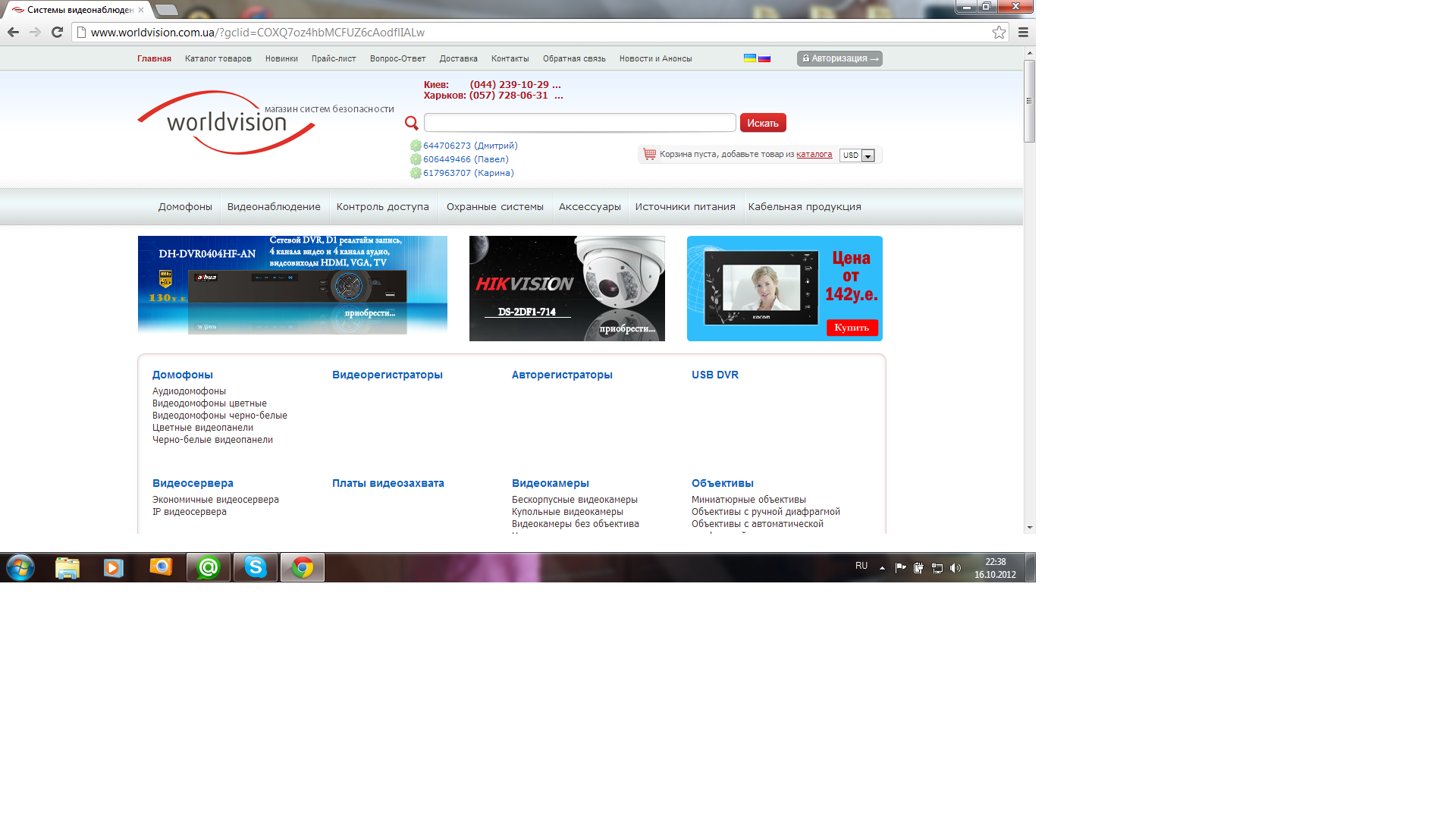Open the USB DVR heading link
The width and height of the screenshot is (1456, 819).
pos(715,375)
